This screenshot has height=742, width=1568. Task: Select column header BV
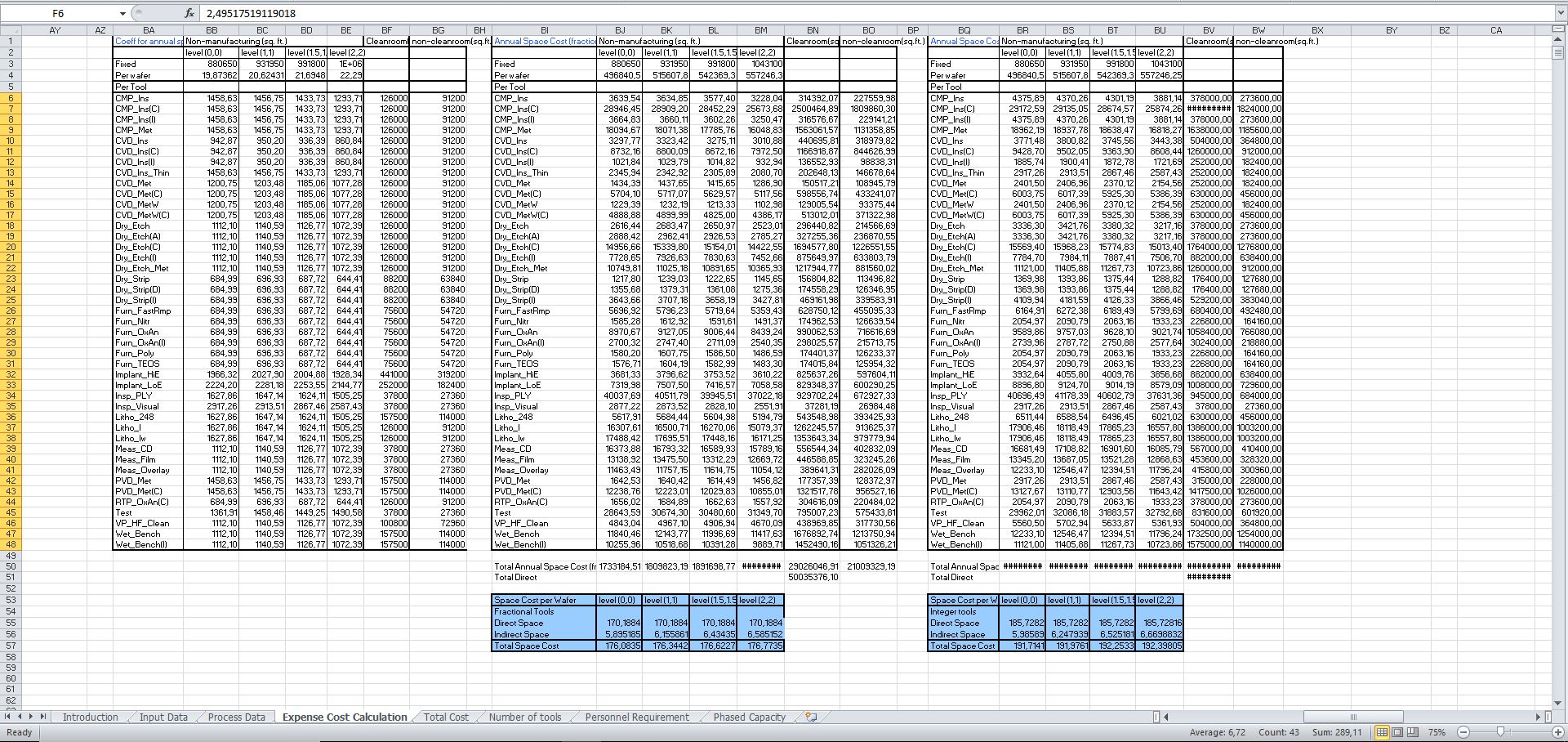pos(1209,30)
